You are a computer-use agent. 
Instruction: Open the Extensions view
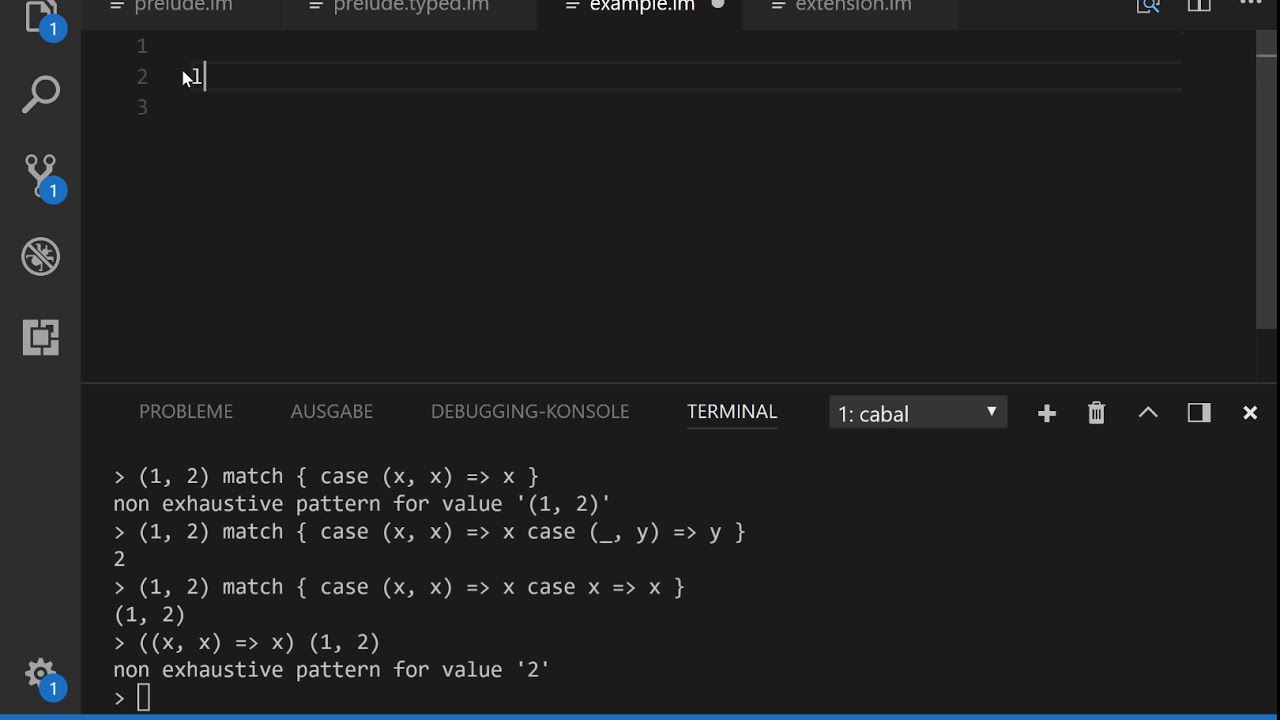coord(41,338)
